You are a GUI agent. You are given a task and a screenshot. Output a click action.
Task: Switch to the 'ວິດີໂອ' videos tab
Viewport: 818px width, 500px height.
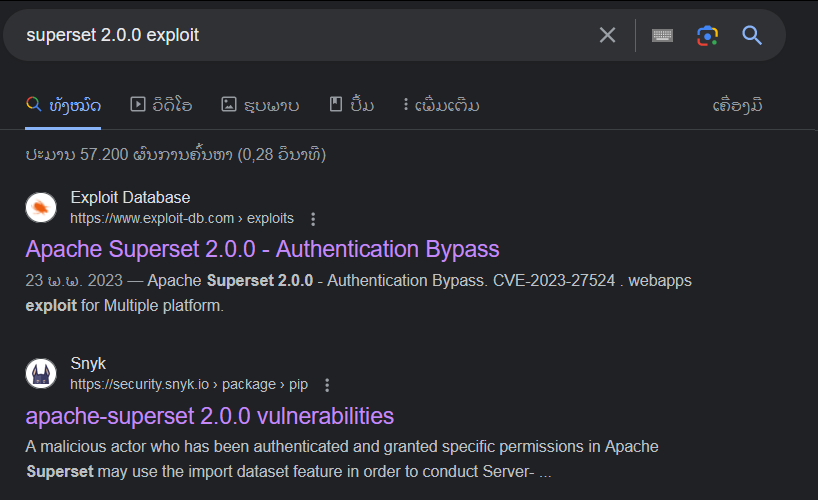tap(161, 105)
